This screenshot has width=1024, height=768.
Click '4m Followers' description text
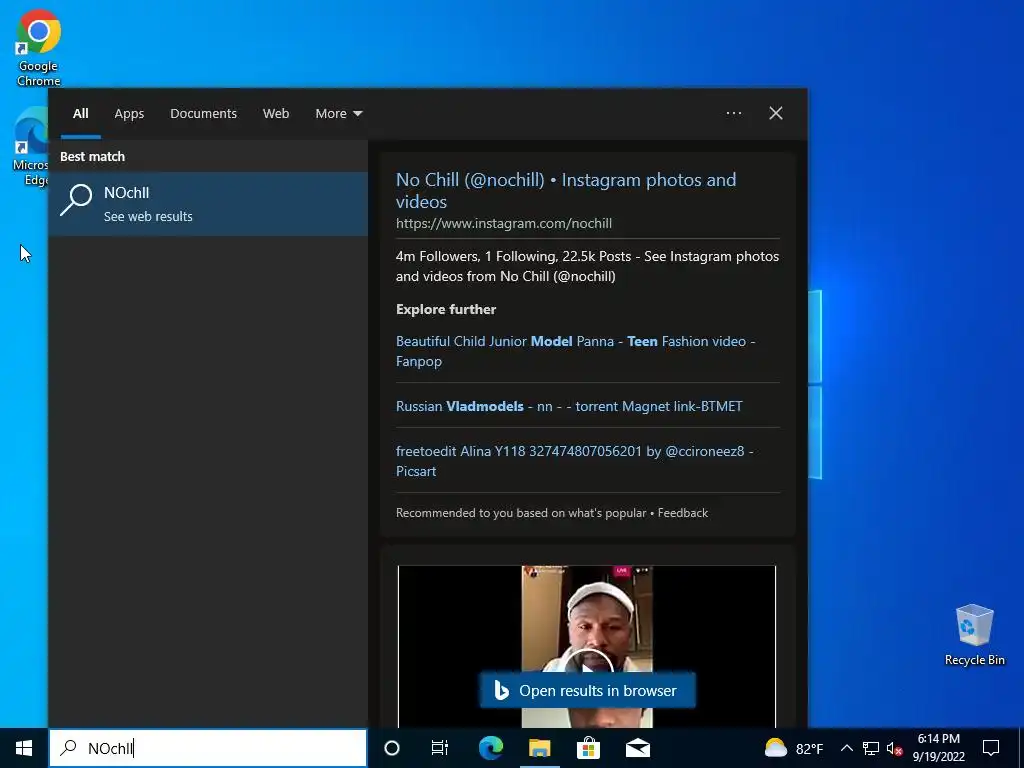coord(587,266)
